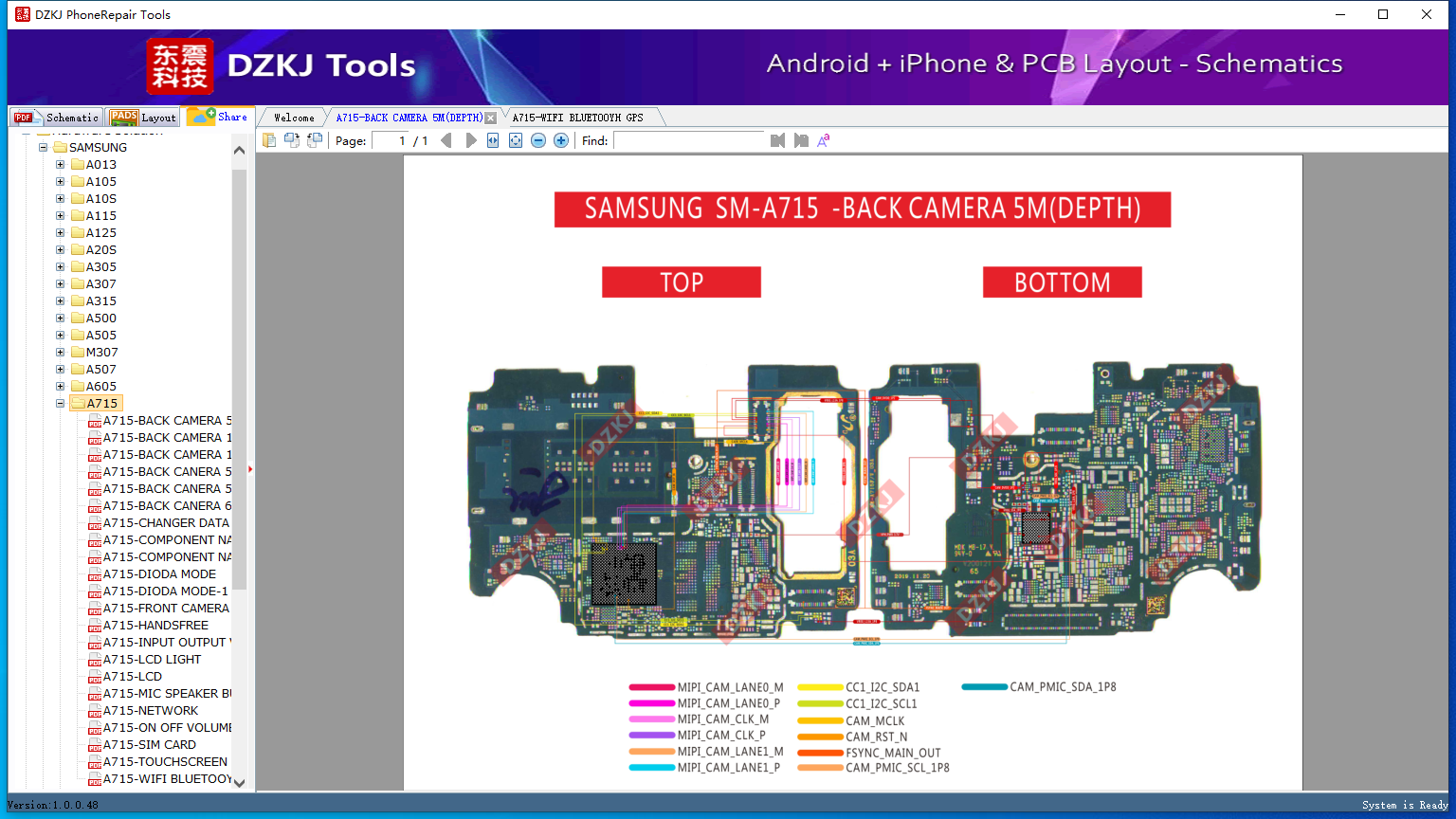
Task: Open the A715-WIFI BLUETOOY file in tree
Action: point(167,779)
